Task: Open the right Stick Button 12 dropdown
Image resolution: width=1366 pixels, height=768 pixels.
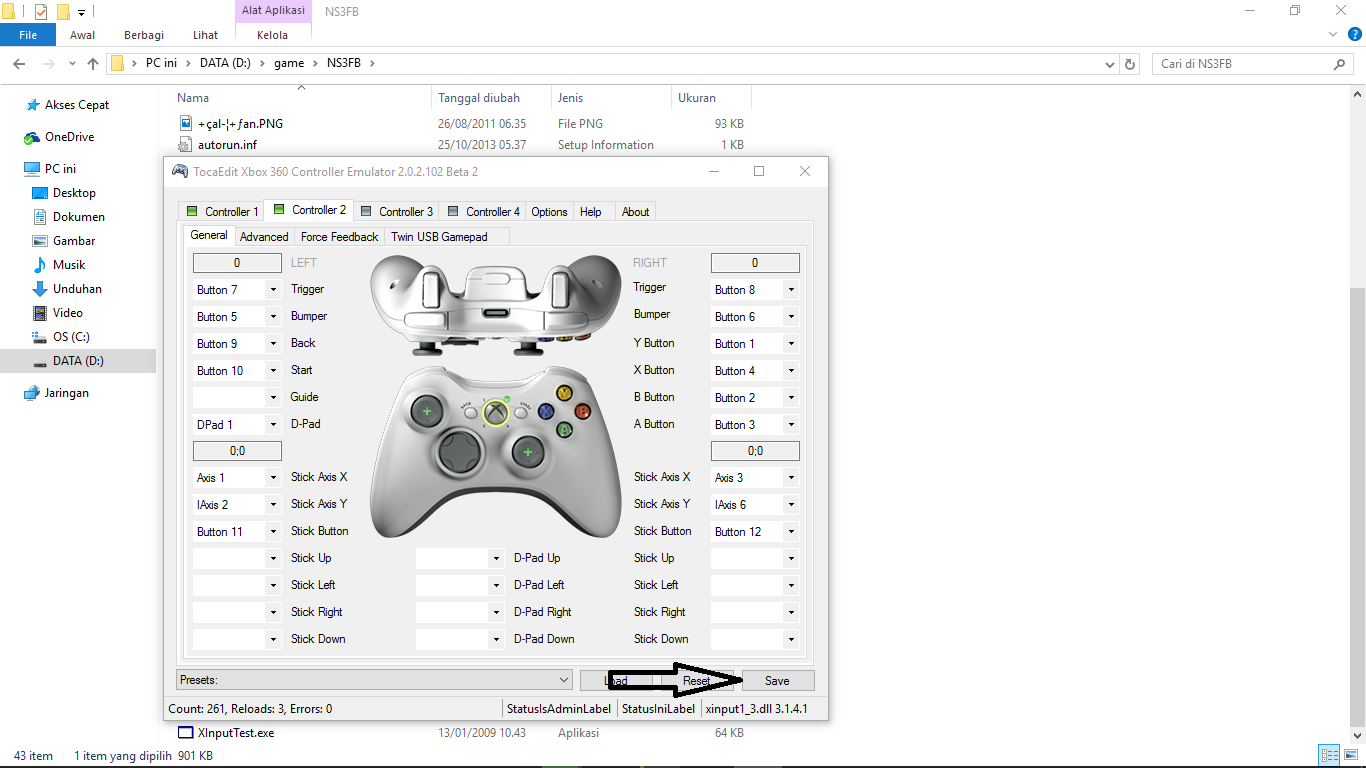Action: point(791,532)
